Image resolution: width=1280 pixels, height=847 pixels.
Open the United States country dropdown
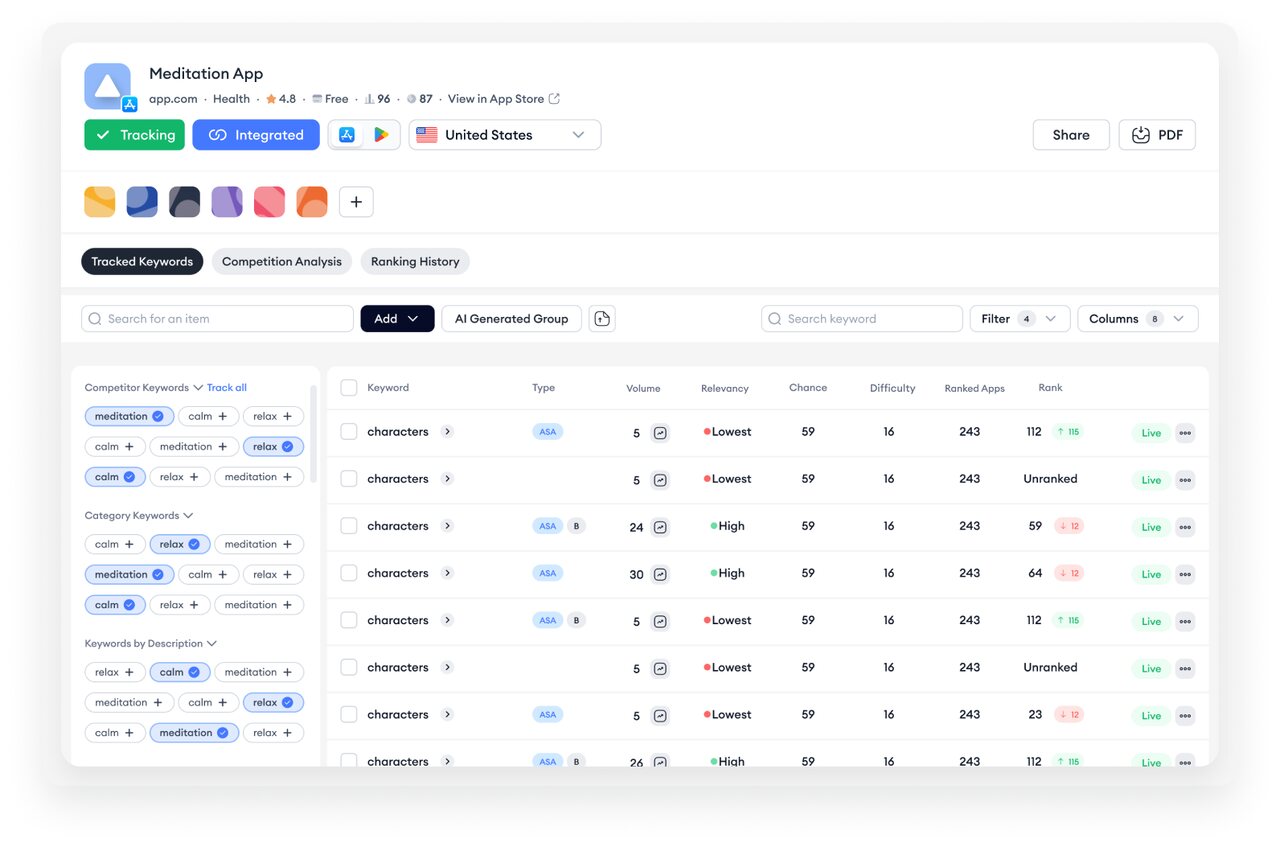coord(505,135)
